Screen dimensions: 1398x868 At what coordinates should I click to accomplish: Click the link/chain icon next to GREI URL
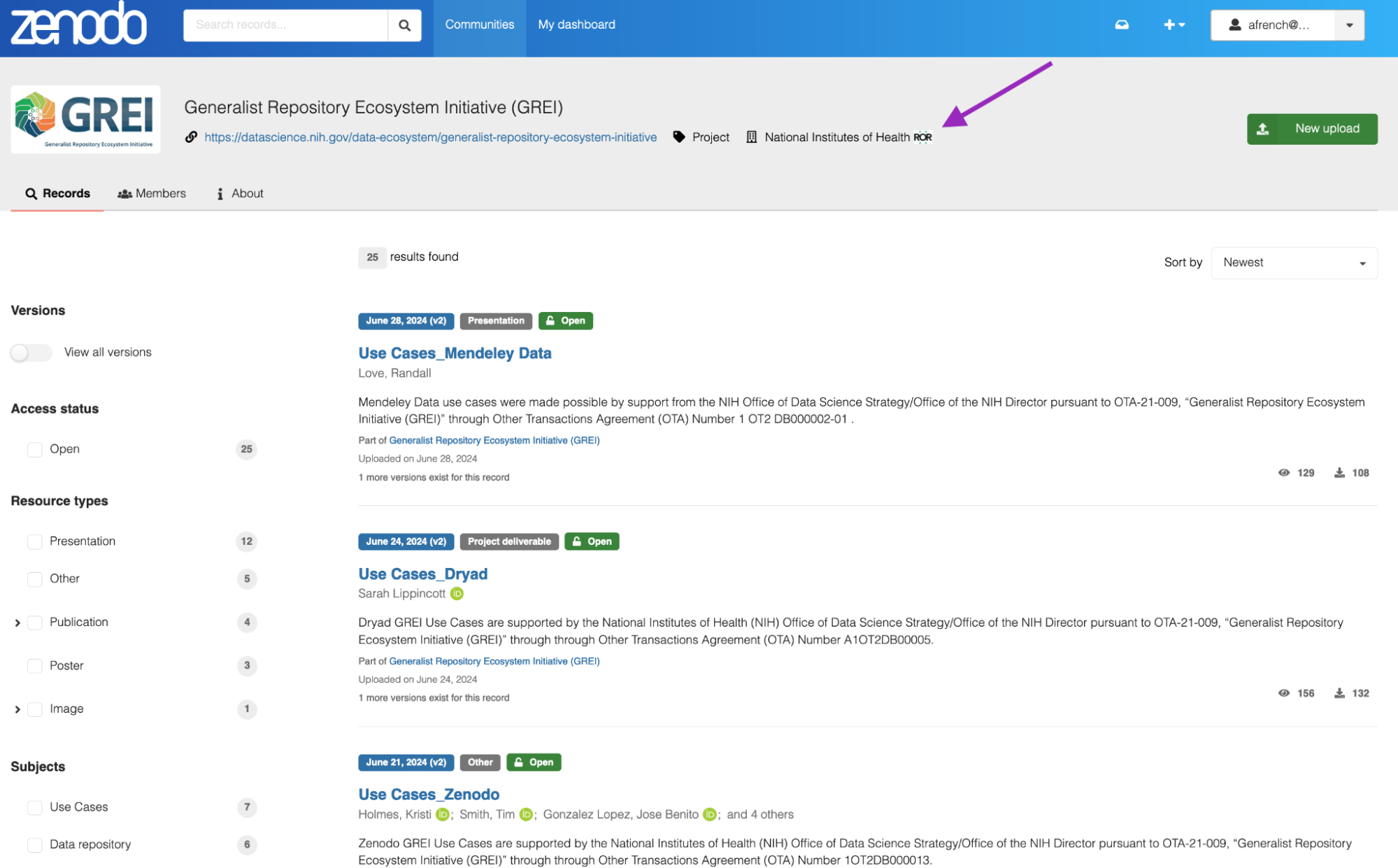pos(190,136)
